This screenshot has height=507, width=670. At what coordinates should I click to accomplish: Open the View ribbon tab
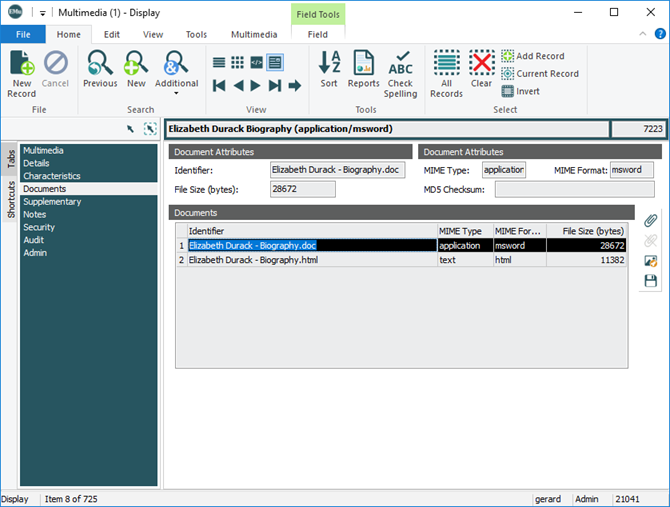tap(153, 34)
